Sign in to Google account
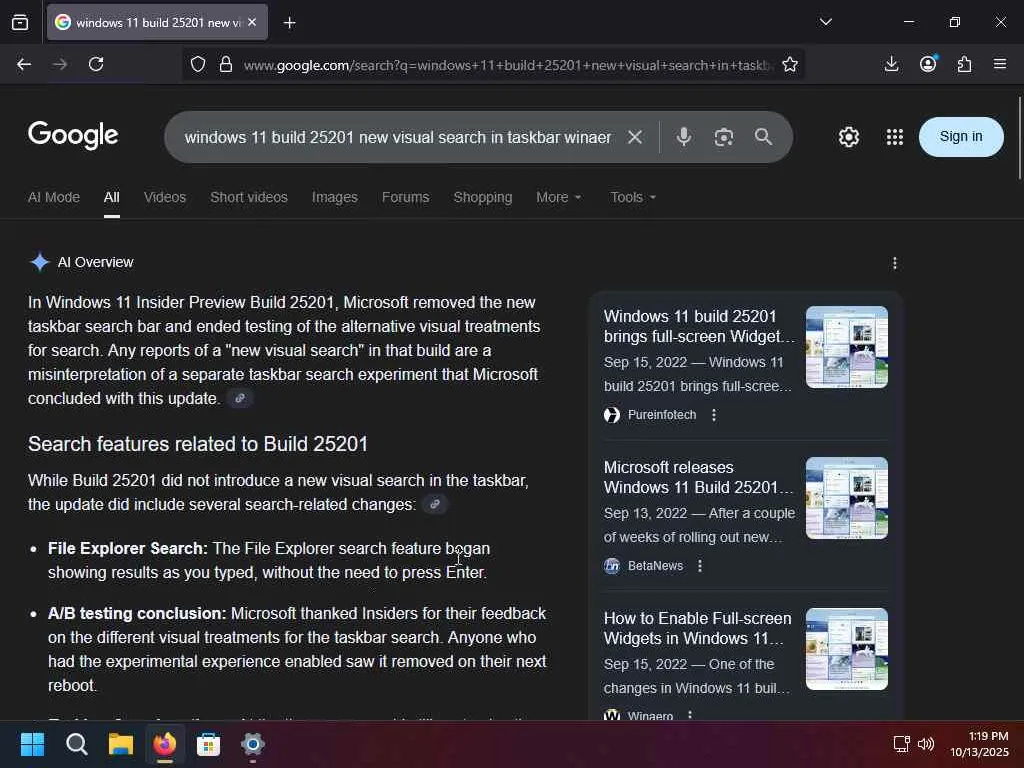 click(961, 136)
